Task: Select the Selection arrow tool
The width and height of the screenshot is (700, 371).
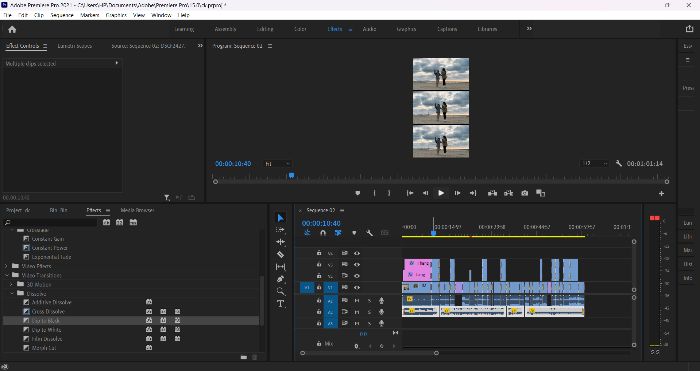Action: point(280,218)
